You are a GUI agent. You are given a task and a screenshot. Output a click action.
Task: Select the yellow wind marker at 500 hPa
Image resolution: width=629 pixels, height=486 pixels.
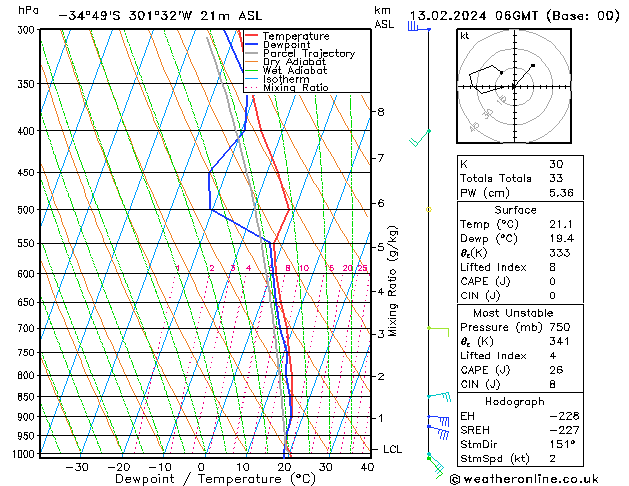coord(428,209)
